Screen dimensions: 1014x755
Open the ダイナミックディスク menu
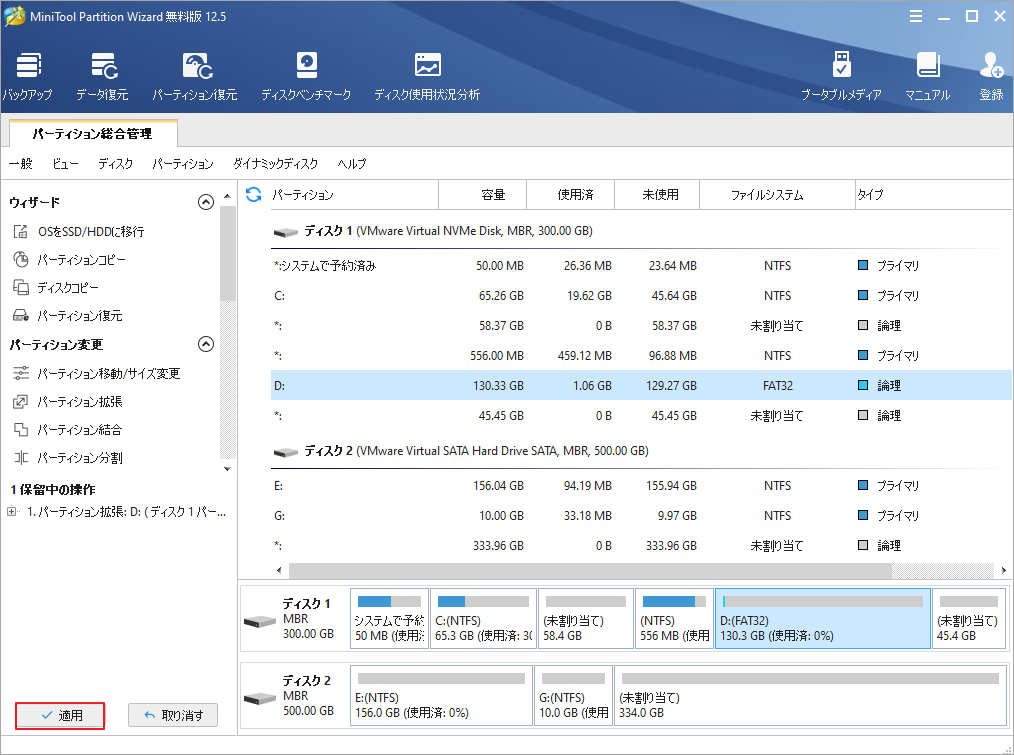(275, 164)
